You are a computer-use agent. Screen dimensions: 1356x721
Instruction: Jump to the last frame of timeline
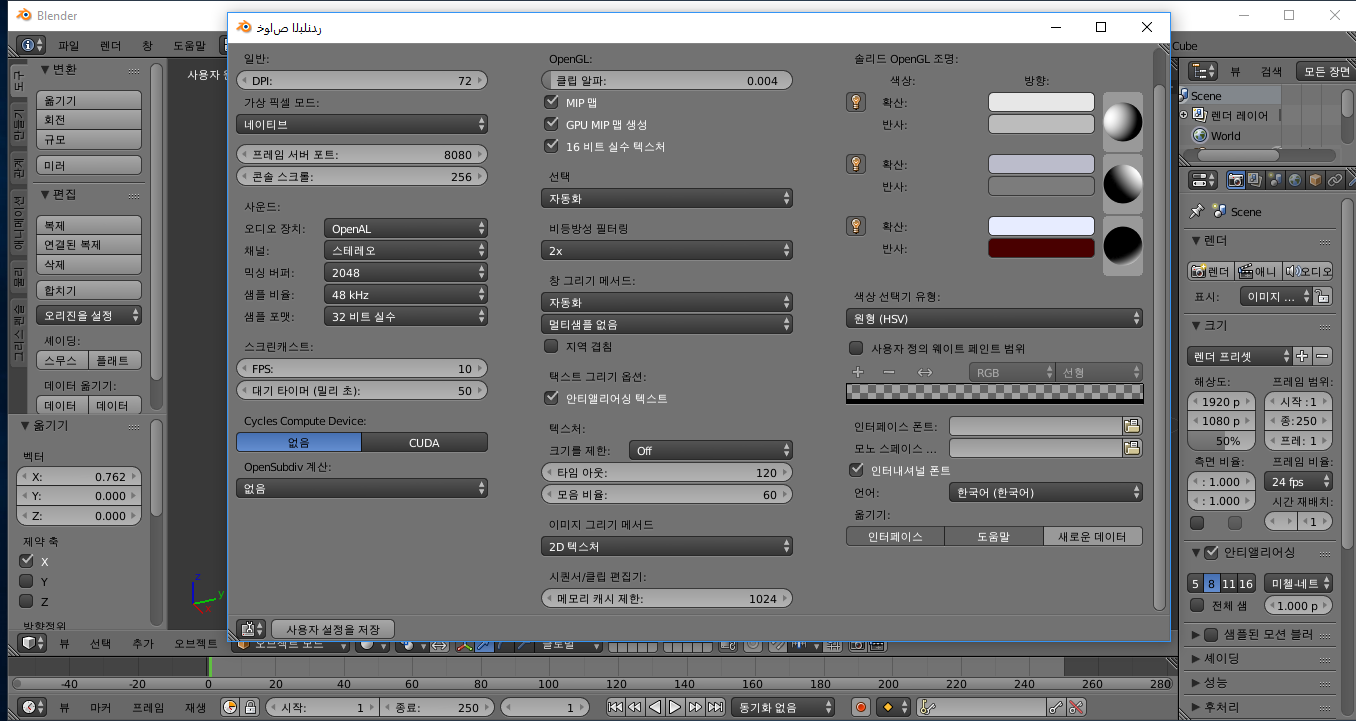[715, 707]
